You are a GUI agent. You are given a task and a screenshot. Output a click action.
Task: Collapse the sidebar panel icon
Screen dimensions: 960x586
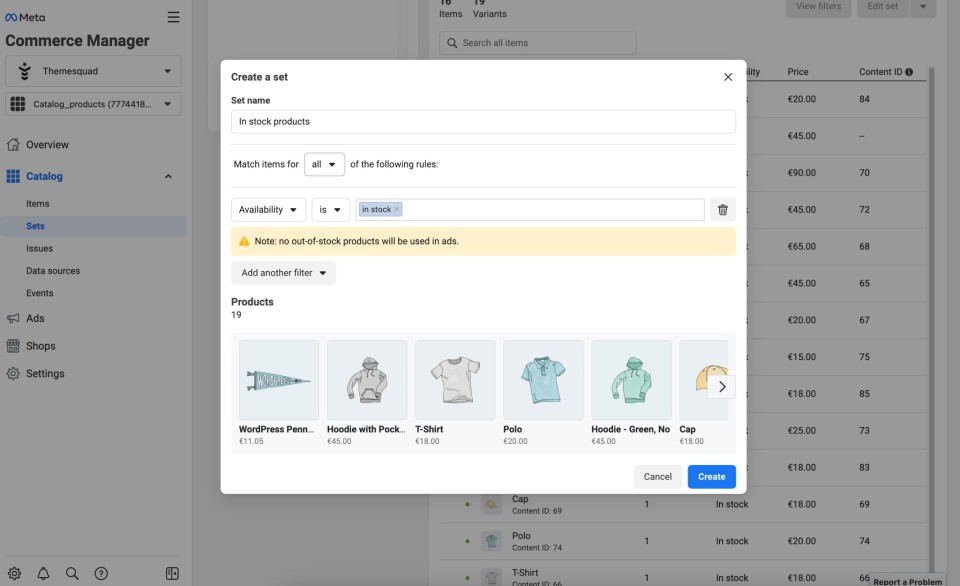point(172,573)
